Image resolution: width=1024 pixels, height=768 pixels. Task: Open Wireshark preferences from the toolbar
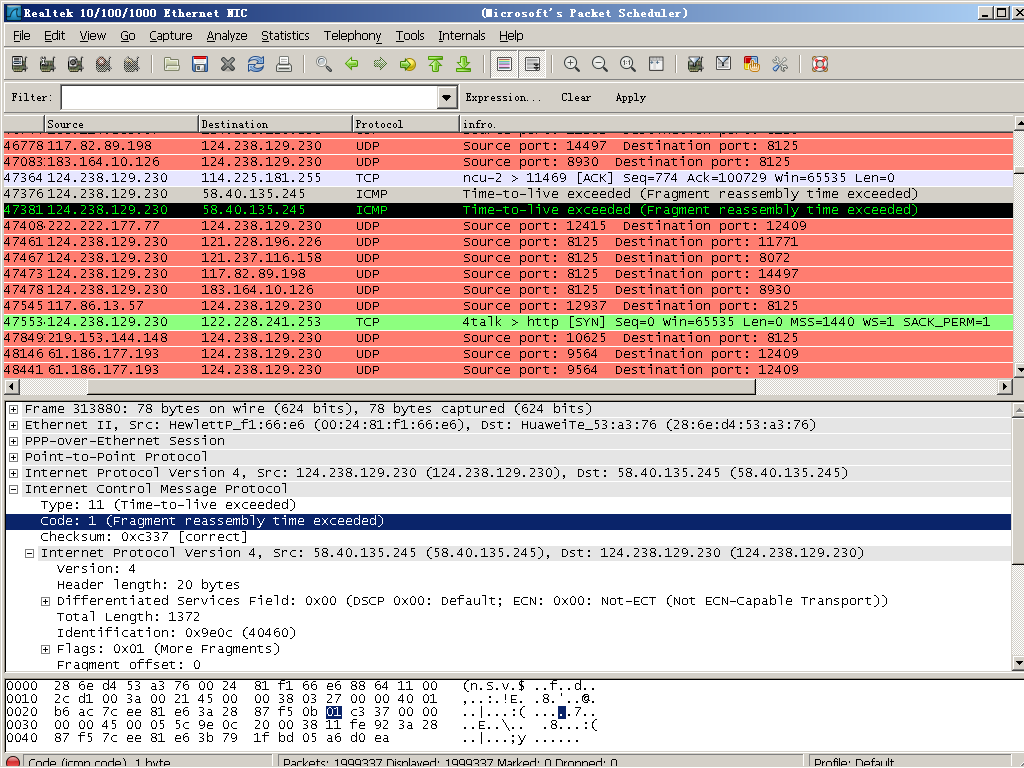[x=780, y=64]
